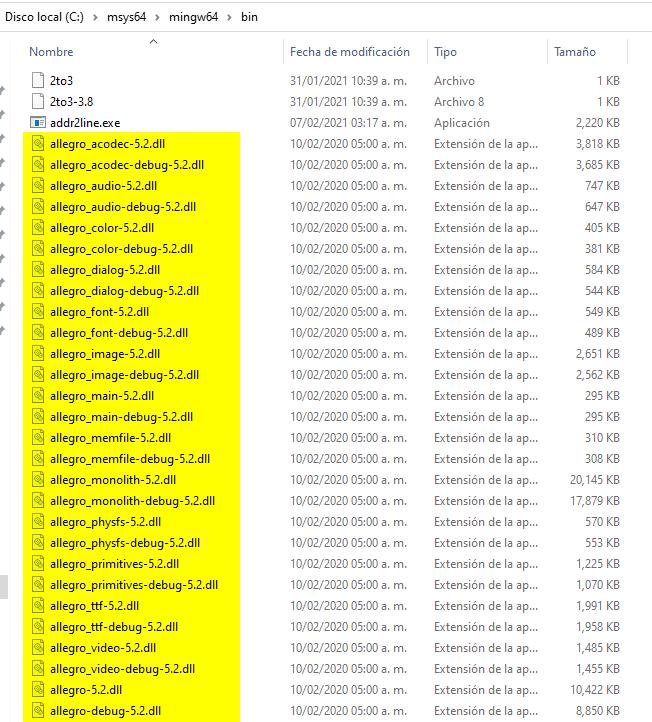This screenshot has width=652, height=722.
Task: Click the allegro_main-debug-5.2.dll file icon
Action: coord(38,417)
